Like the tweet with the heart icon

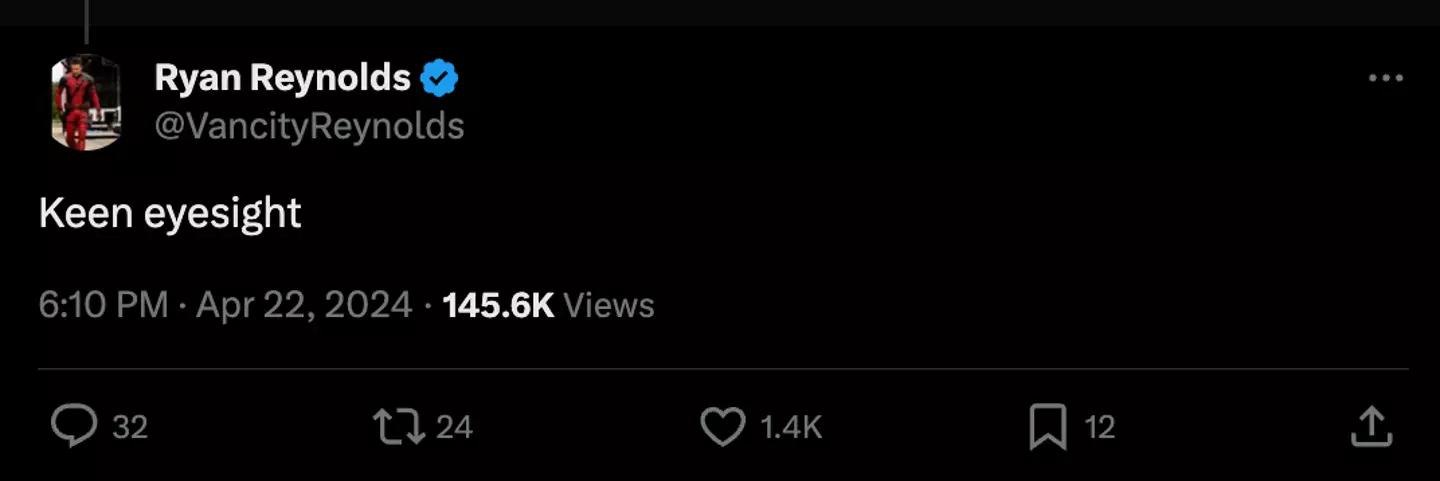pyautogui.click(x=722, y=427)
